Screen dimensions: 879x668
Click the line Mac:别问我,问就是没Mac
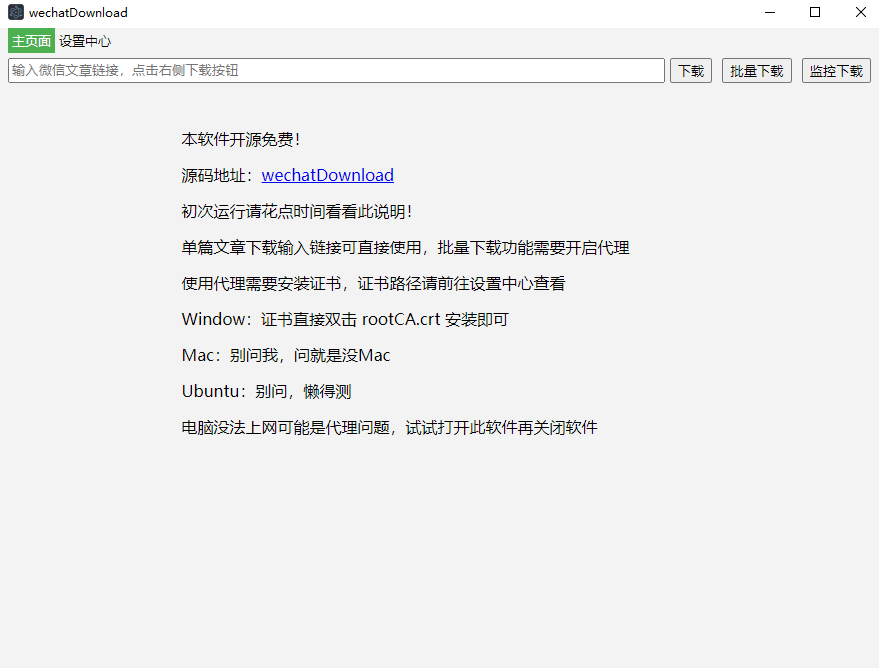click(286, 355)
